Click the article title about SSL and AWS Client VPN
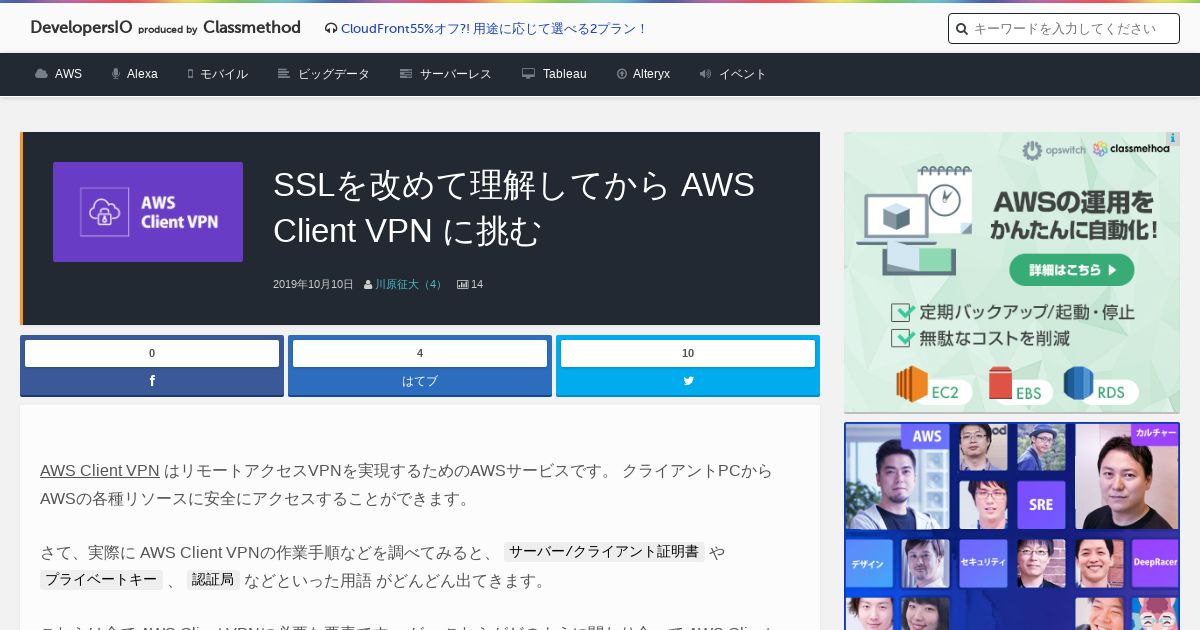Image resolution: width=1200 pixels, height=630 pixels. 514,208
